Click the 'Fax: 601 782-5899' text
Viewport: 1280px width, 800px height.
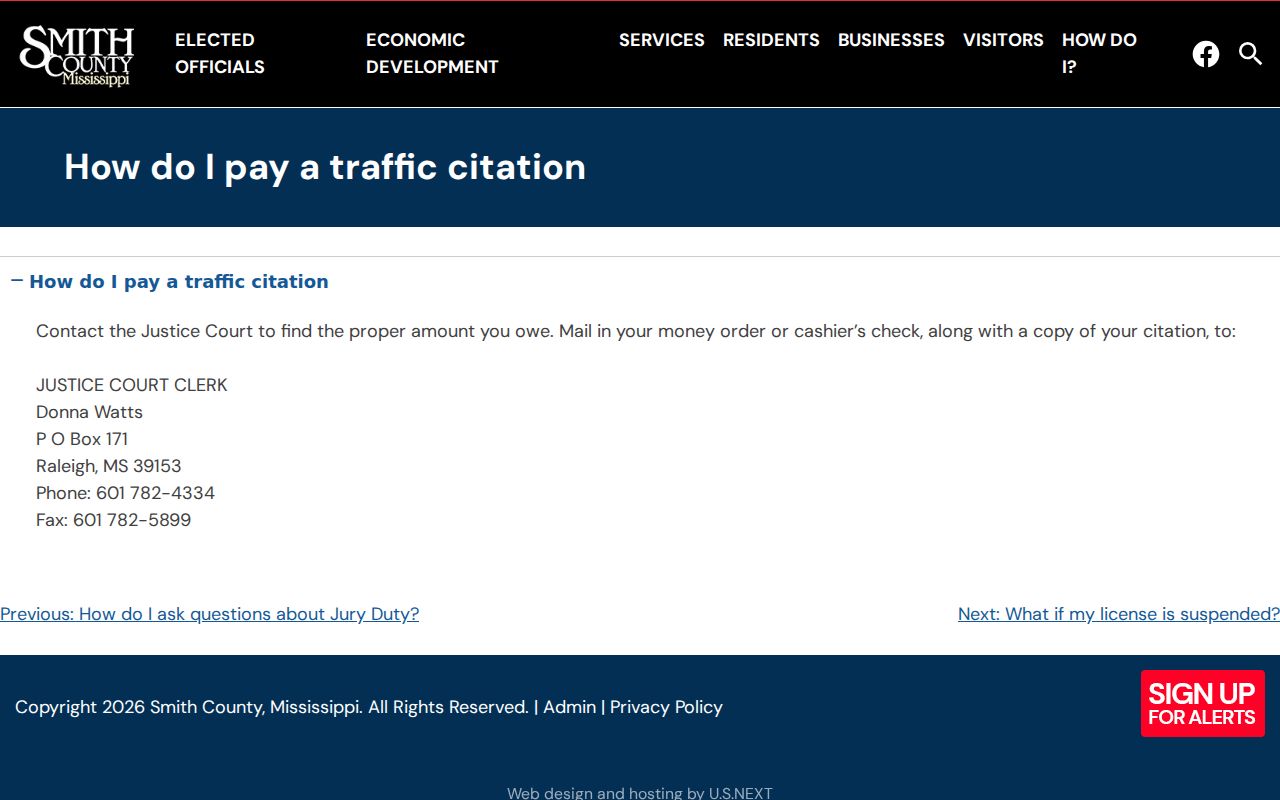(x=114, y=520)
